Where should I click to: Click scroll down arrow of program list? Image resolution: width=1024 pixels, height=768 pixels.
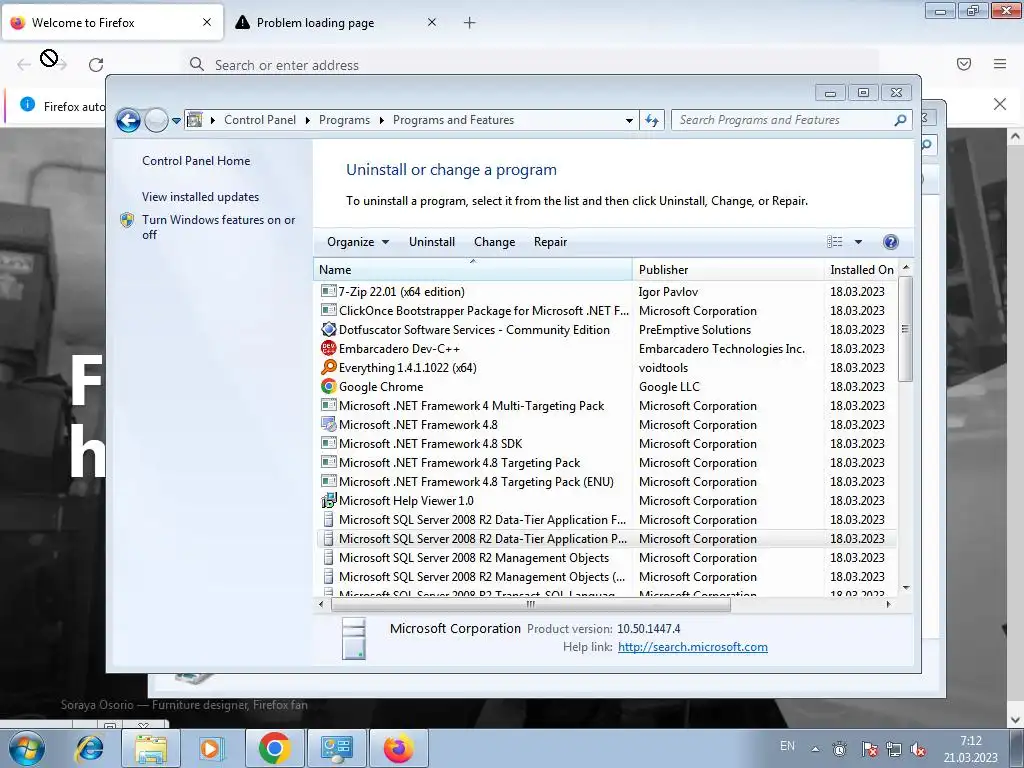coord(906,588)
